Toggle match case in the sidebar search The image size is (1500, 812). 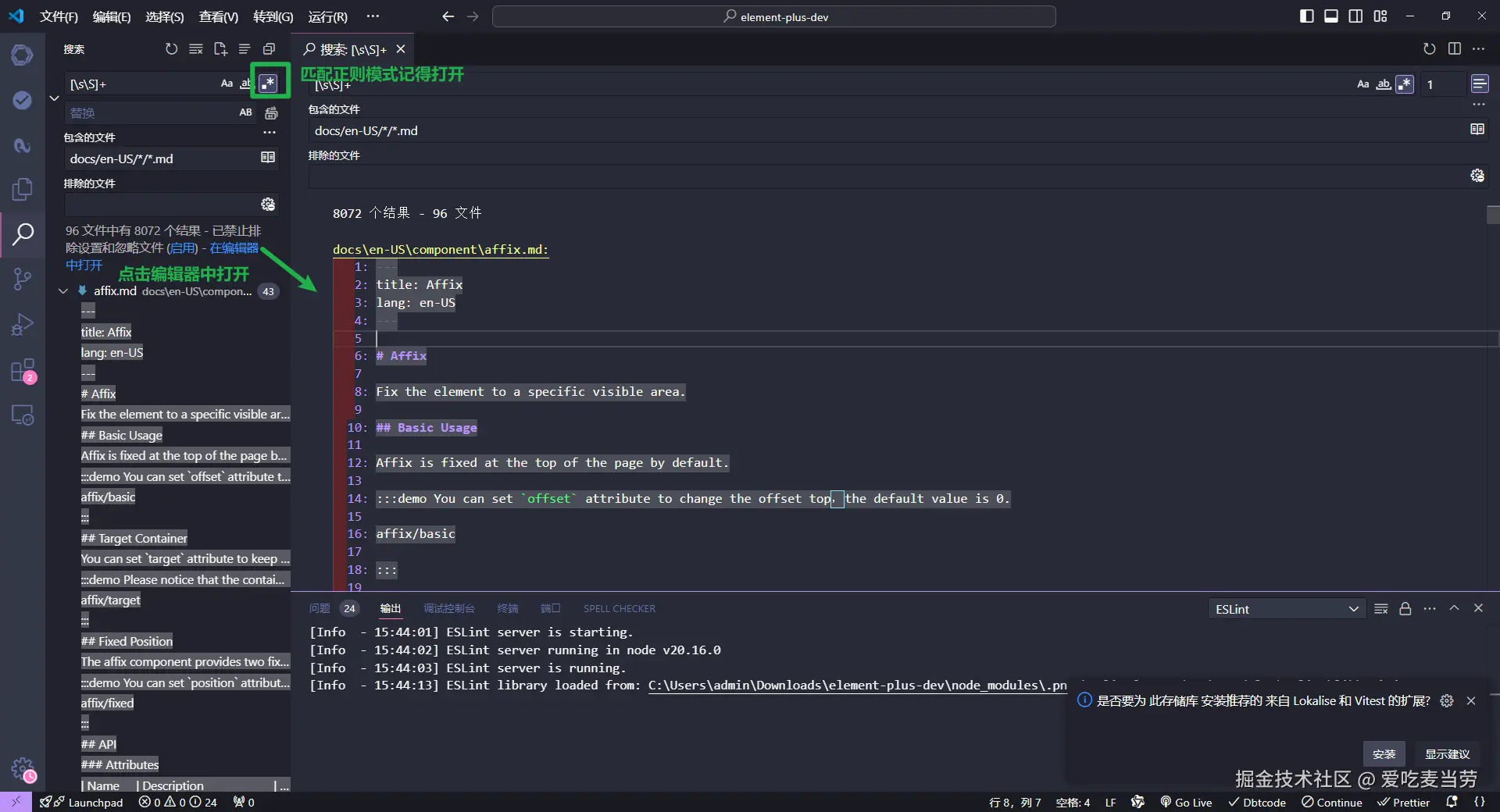[227, 84]
